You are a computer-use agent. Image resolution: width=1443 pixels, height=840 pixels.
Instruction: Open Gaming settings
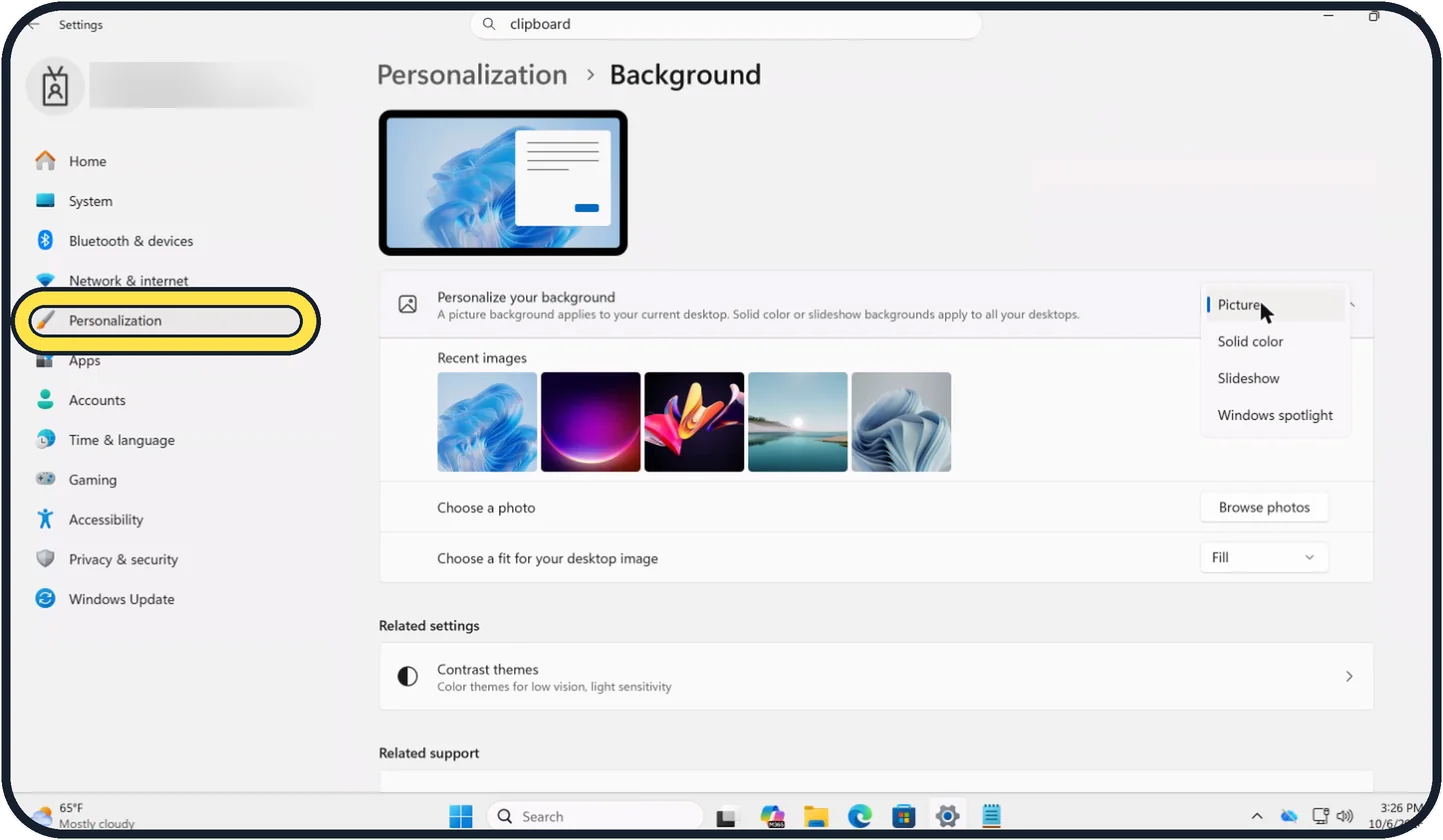[92, 480]
